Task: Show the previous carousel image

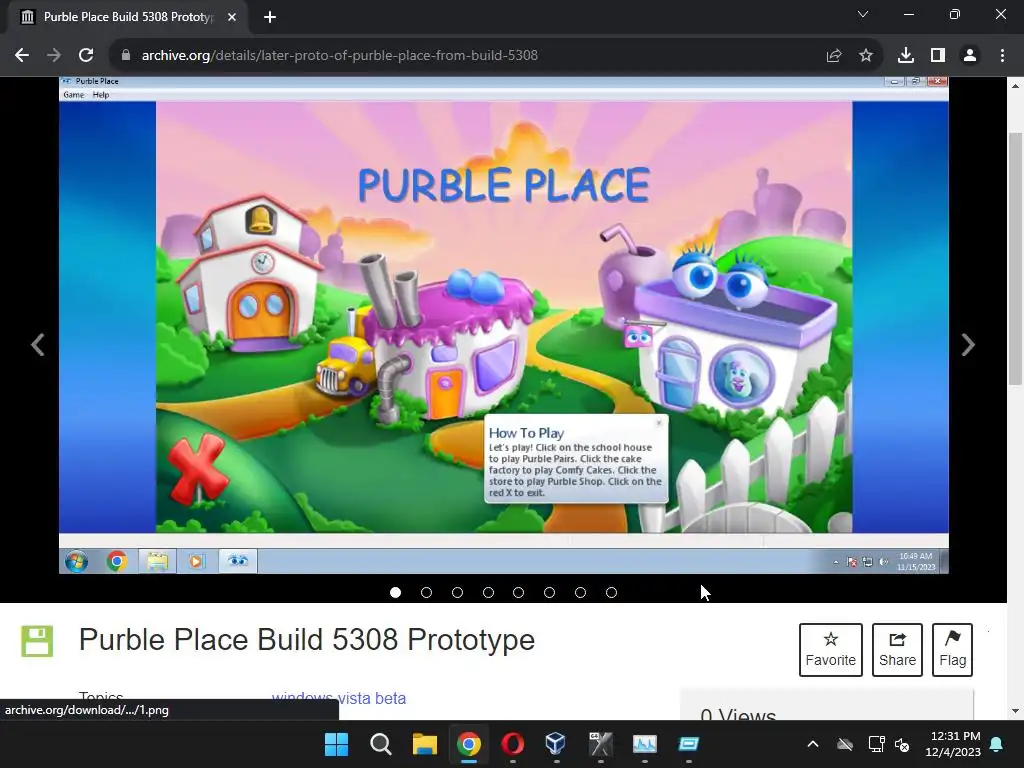Action: click(x=38, y=344)
